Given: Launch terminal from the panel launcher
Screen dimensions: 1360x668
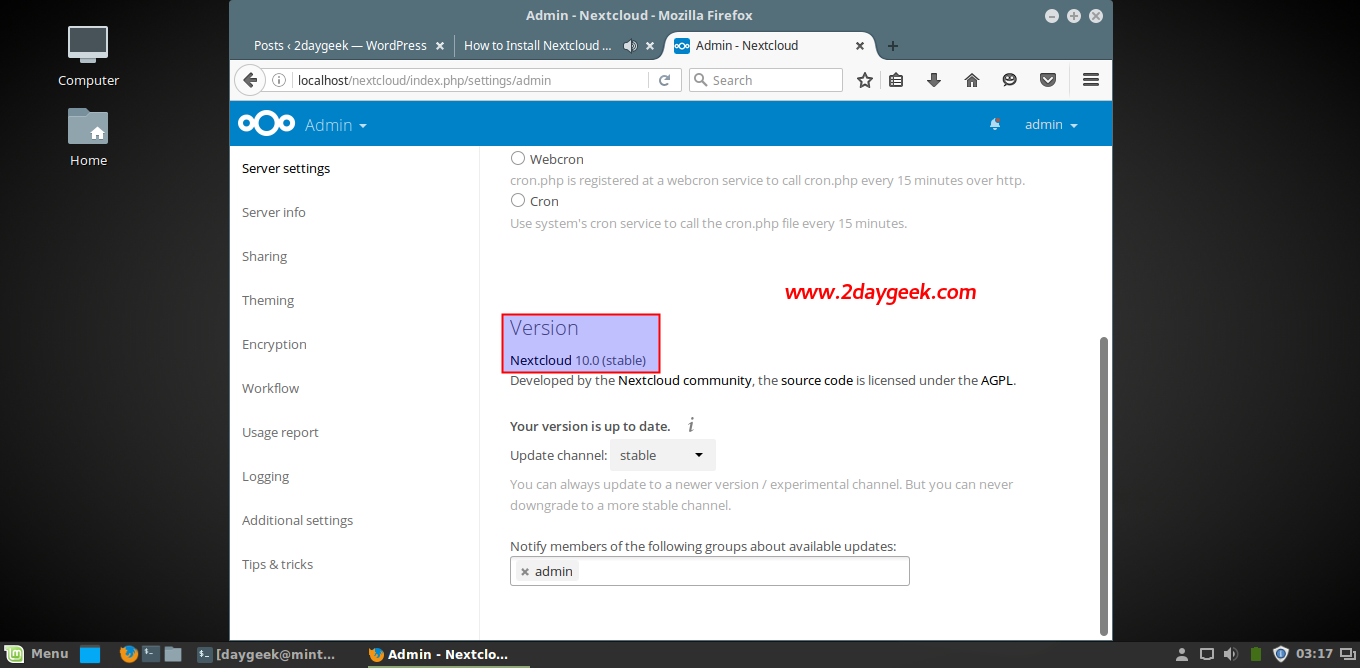Looking at the screenshot, I should click(x=151, y=654).
